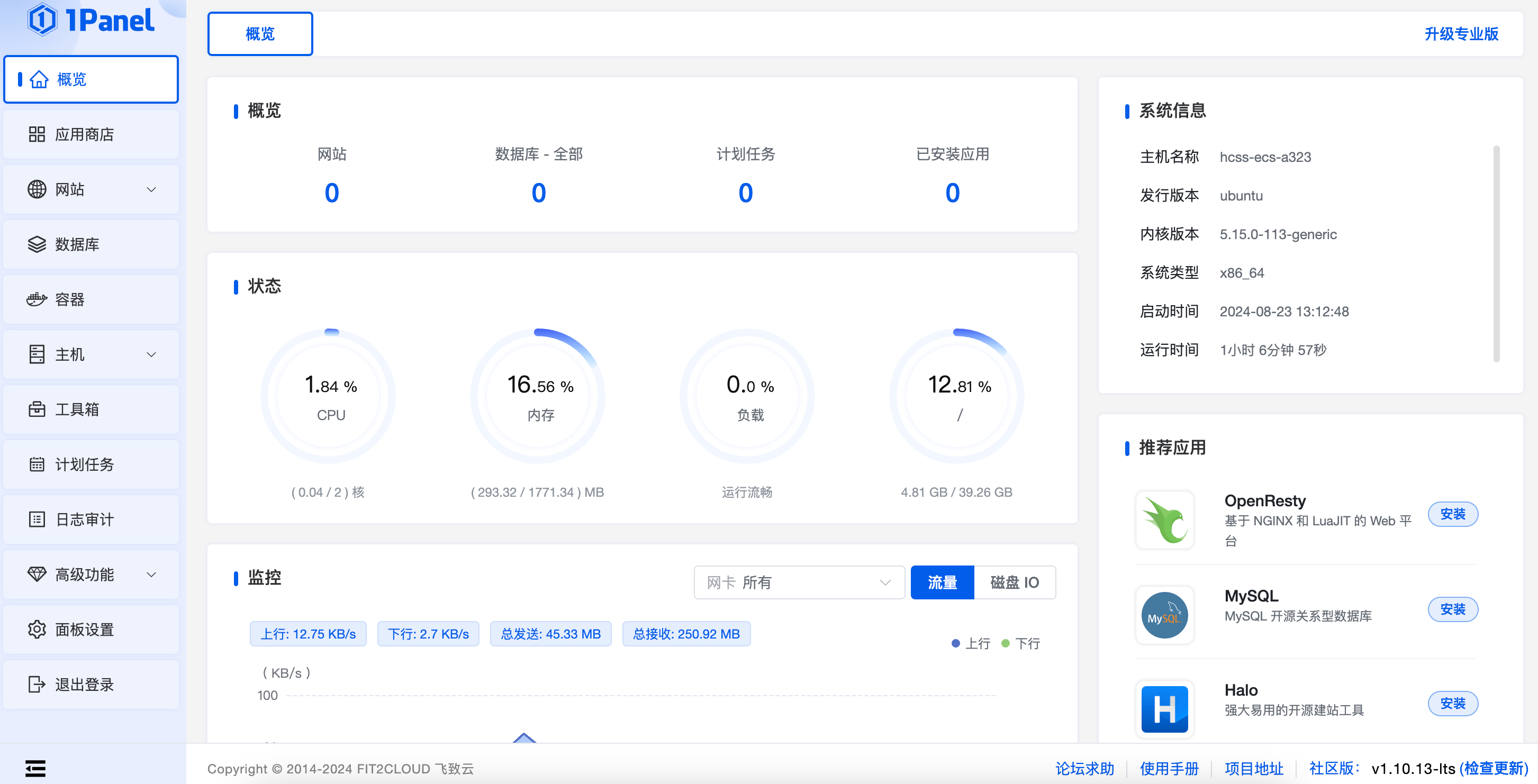
Task: Click the Log Audit (日志审计) icon
Action: 37,519
